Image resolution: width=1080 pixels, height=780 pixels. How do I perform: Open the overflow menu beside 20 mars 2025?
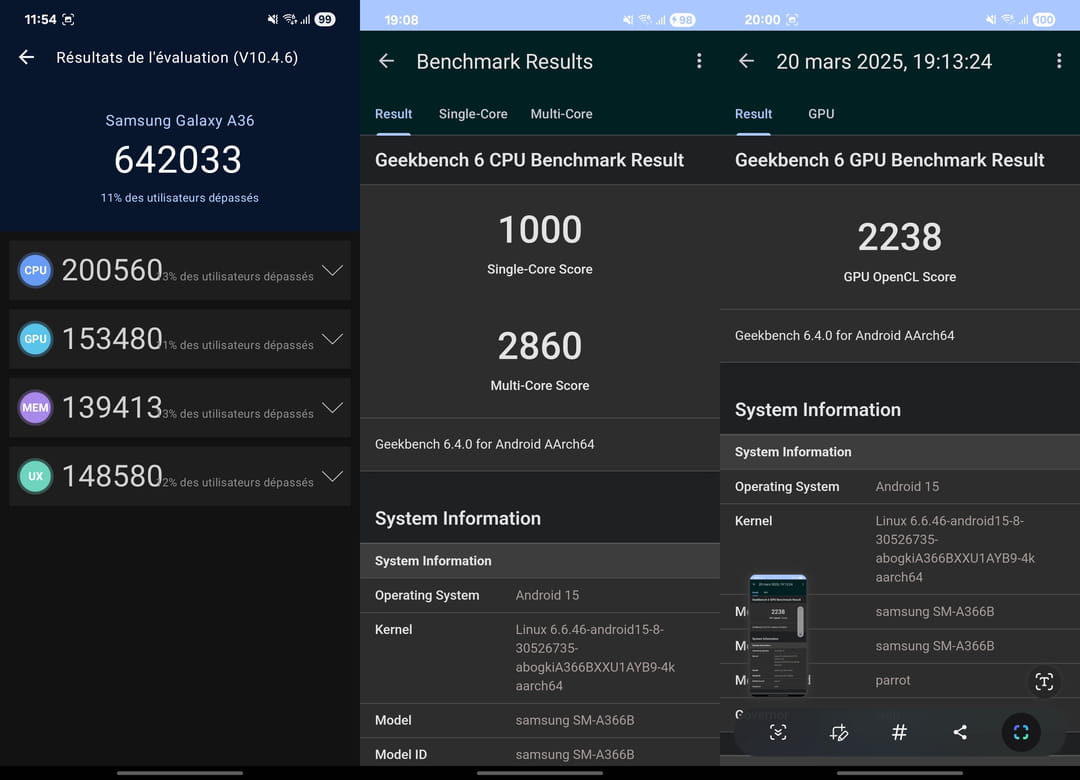click(x=1059, y=61)
